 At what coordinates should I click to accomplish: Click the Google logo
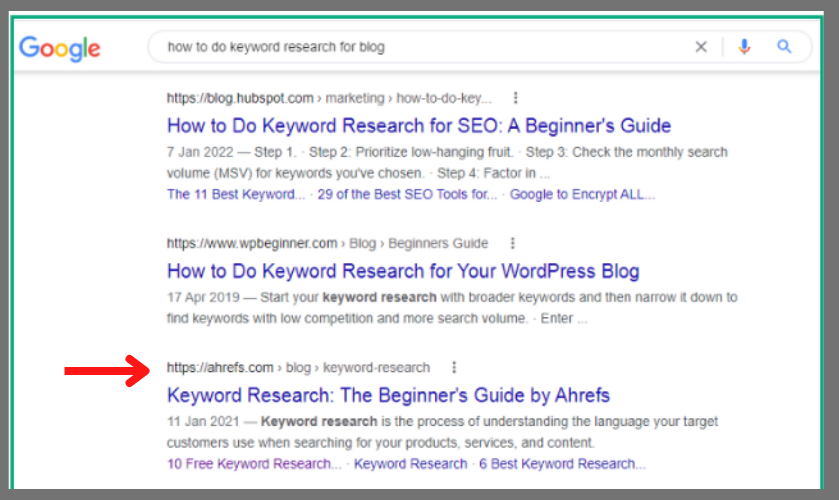59,48
